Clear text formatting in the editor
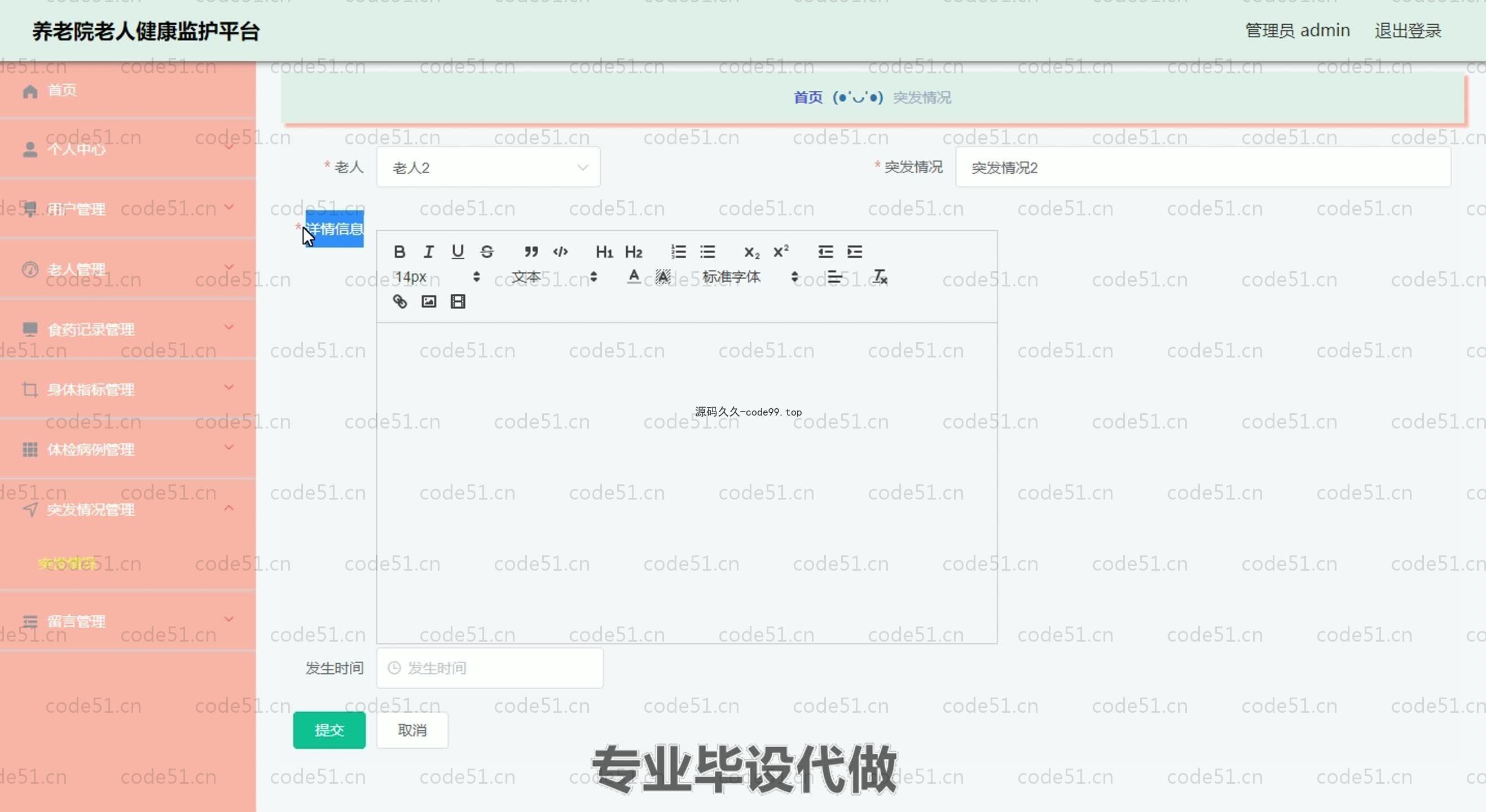The width and height of the screenshot is (1486, 812). (880, 277)
